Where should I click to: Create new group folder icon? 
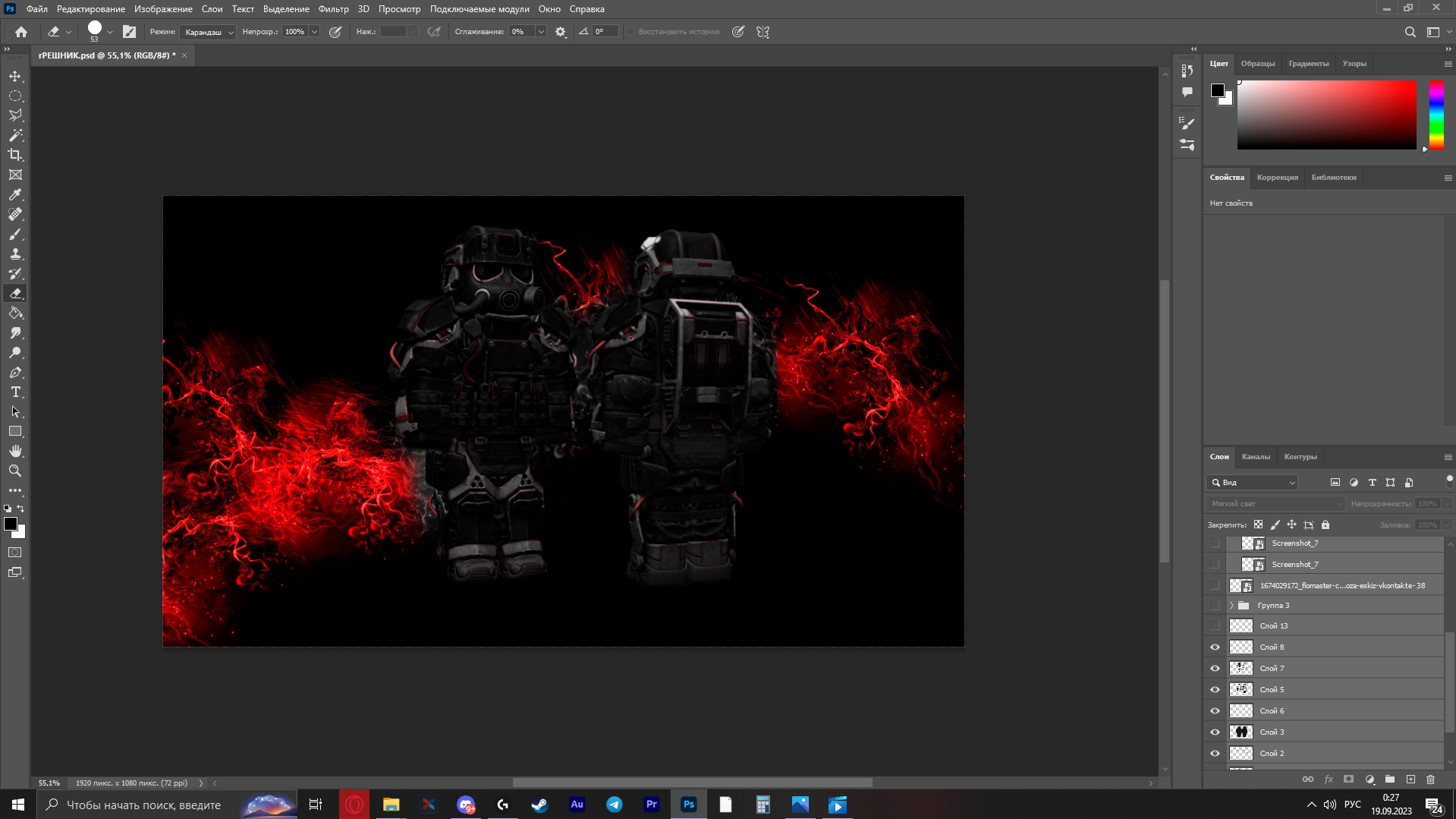1390,780
